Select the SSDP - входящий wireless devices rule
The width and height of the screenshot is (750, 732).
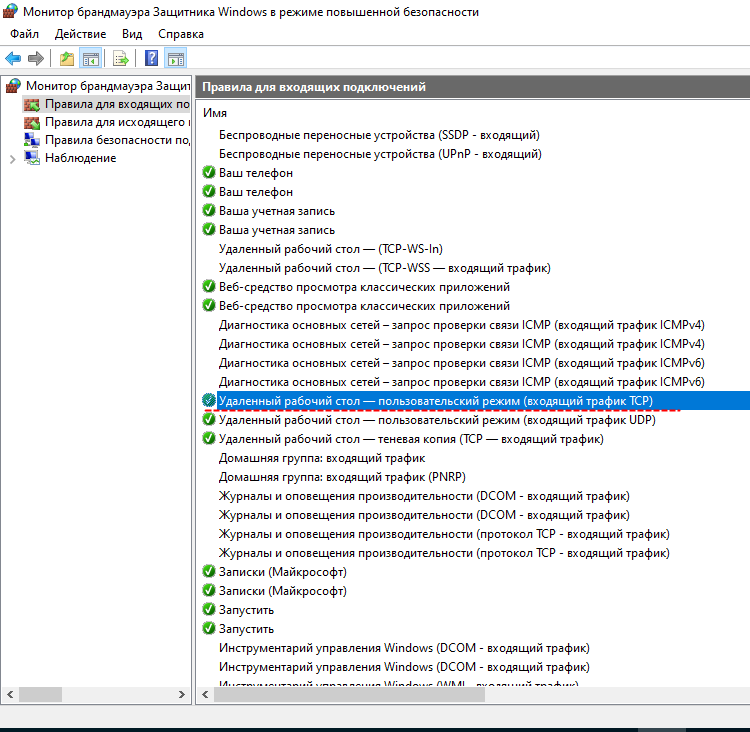[x=379, y=135]
